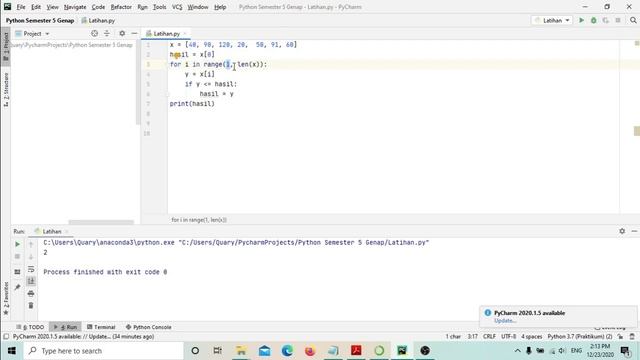This screenshot has width=640, height=360.
Task: Open the VCS menu
Action: tap(177, 7)
